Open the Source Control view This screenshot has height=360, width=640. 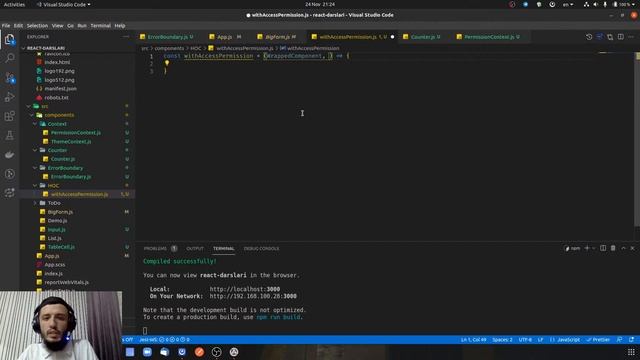pyautogui.click(x=9, y=78)
